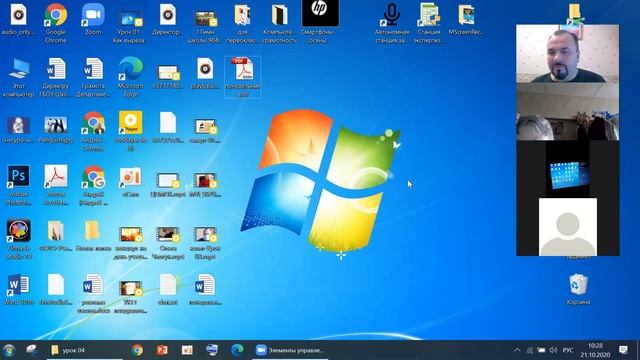Open the volume speaker tray icon
640x360 pixels.
553,350
